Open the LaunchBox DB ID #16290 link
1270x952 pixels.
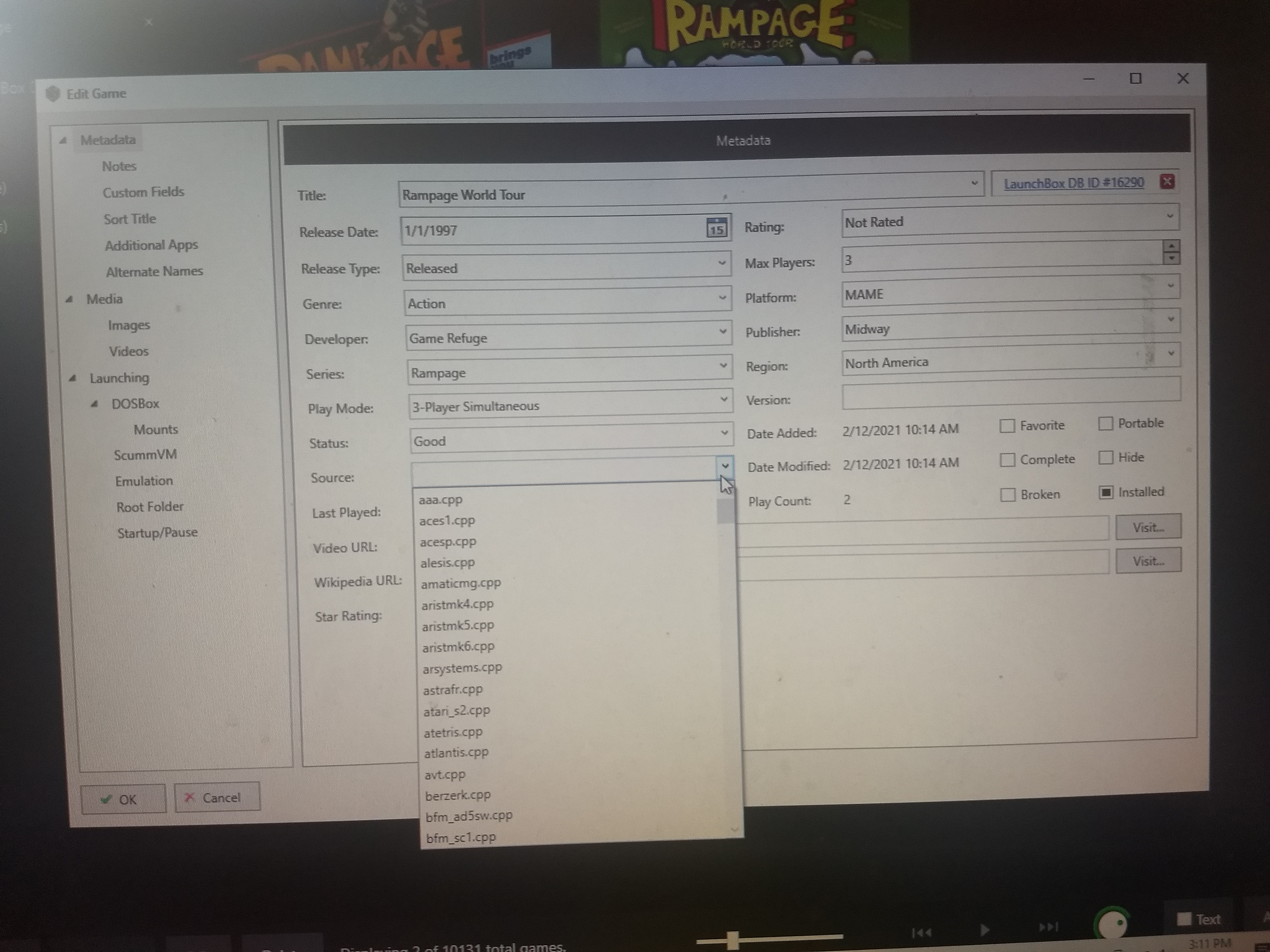pyautogui.click(x=1074, y=184)
